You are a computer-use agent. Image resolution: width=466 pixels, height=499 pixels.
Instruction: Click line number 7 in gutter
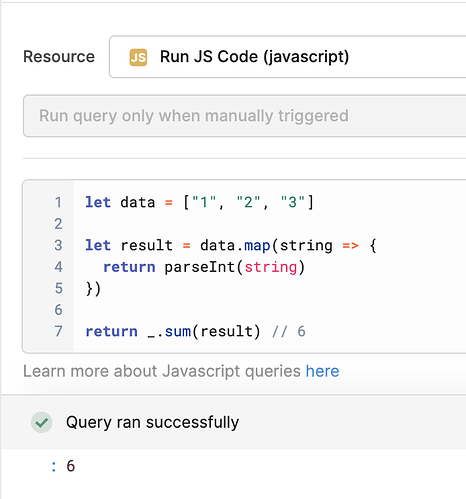click(58, 331)
